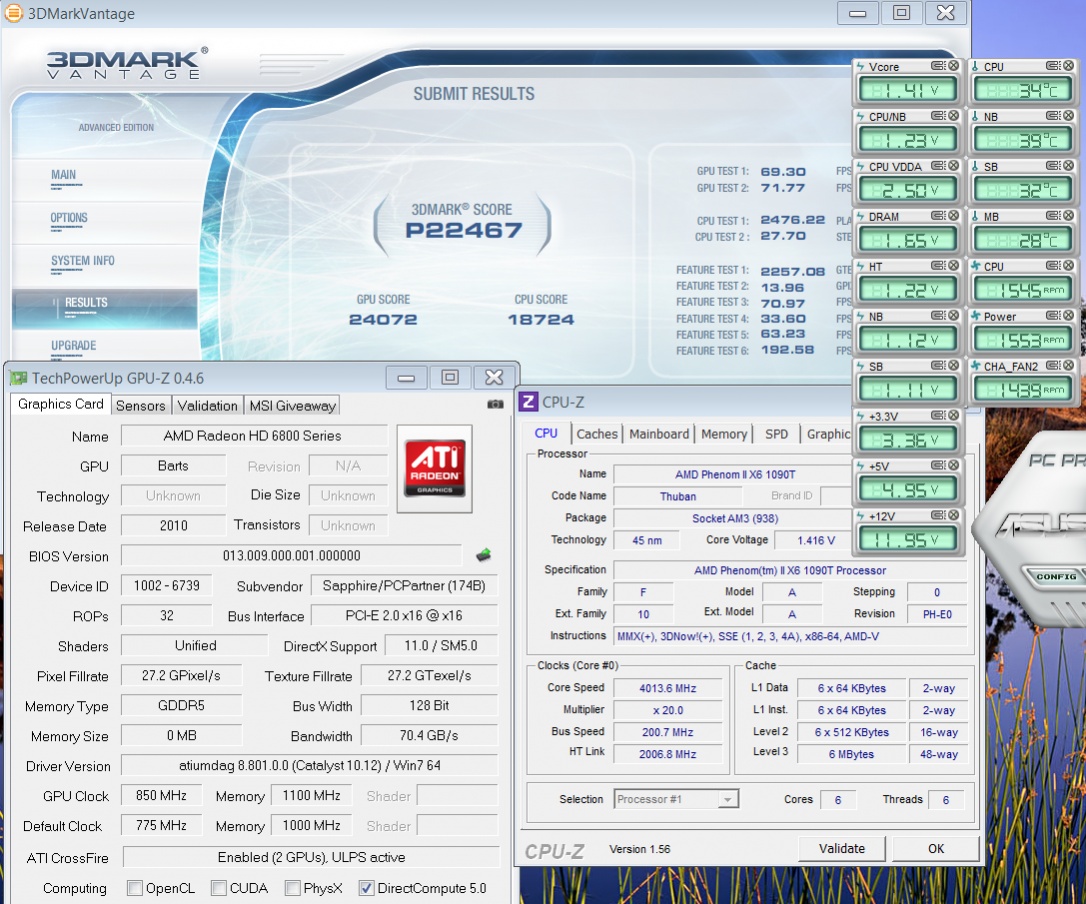Go to MAIN in 3DMark Vantage sidebar
Image resolution: width=1086 pixels, height=904 pixels.
64,175
